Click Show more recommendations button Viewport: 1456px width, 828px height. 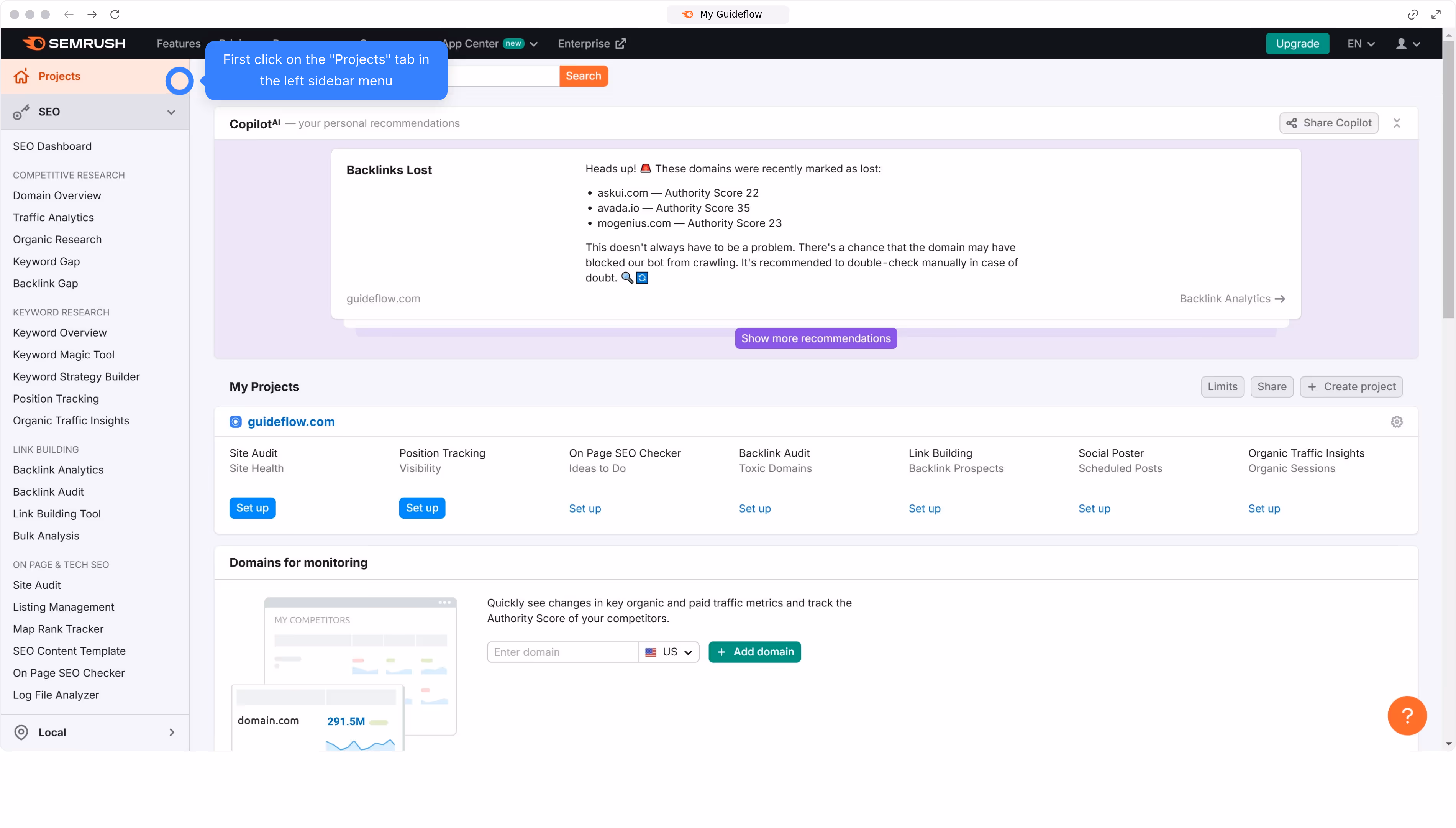click(x=815, y=338)
